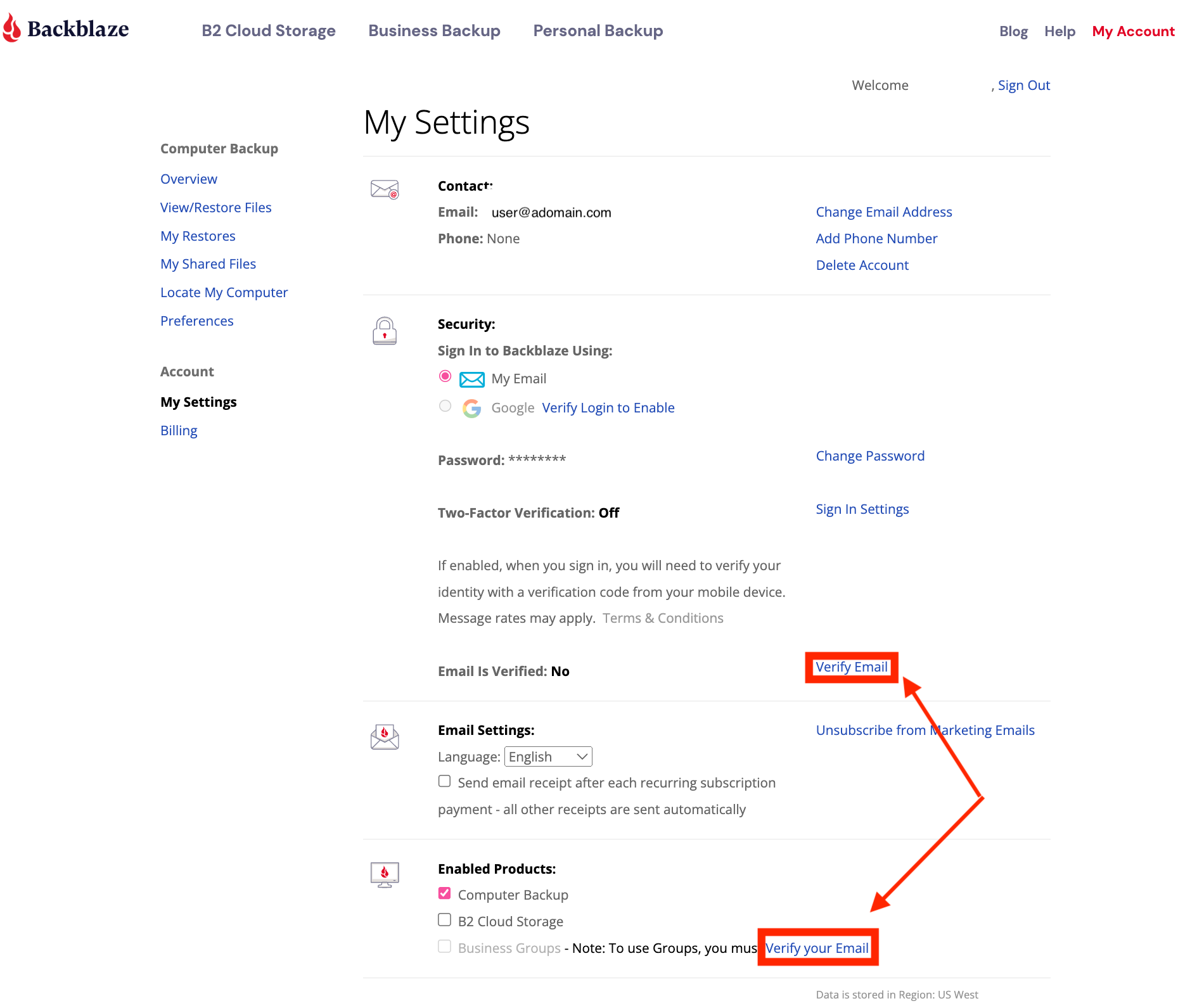Open the Terms & Conditions link
Image resolution: width=1197 pixels, height=1008 pixels.
pos(663,618)
